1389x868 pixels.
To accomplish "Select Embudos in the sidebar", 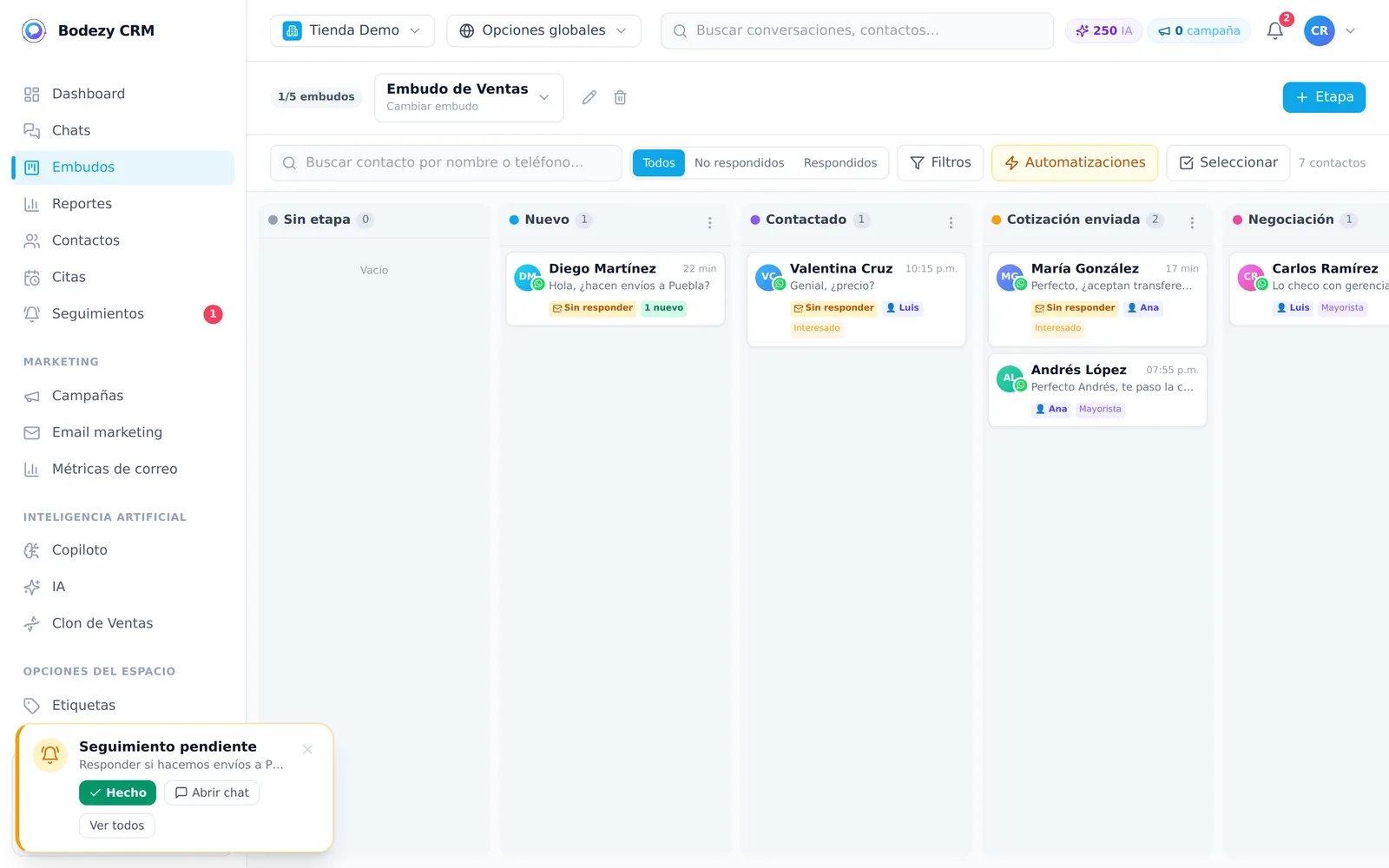I will 123,168.
